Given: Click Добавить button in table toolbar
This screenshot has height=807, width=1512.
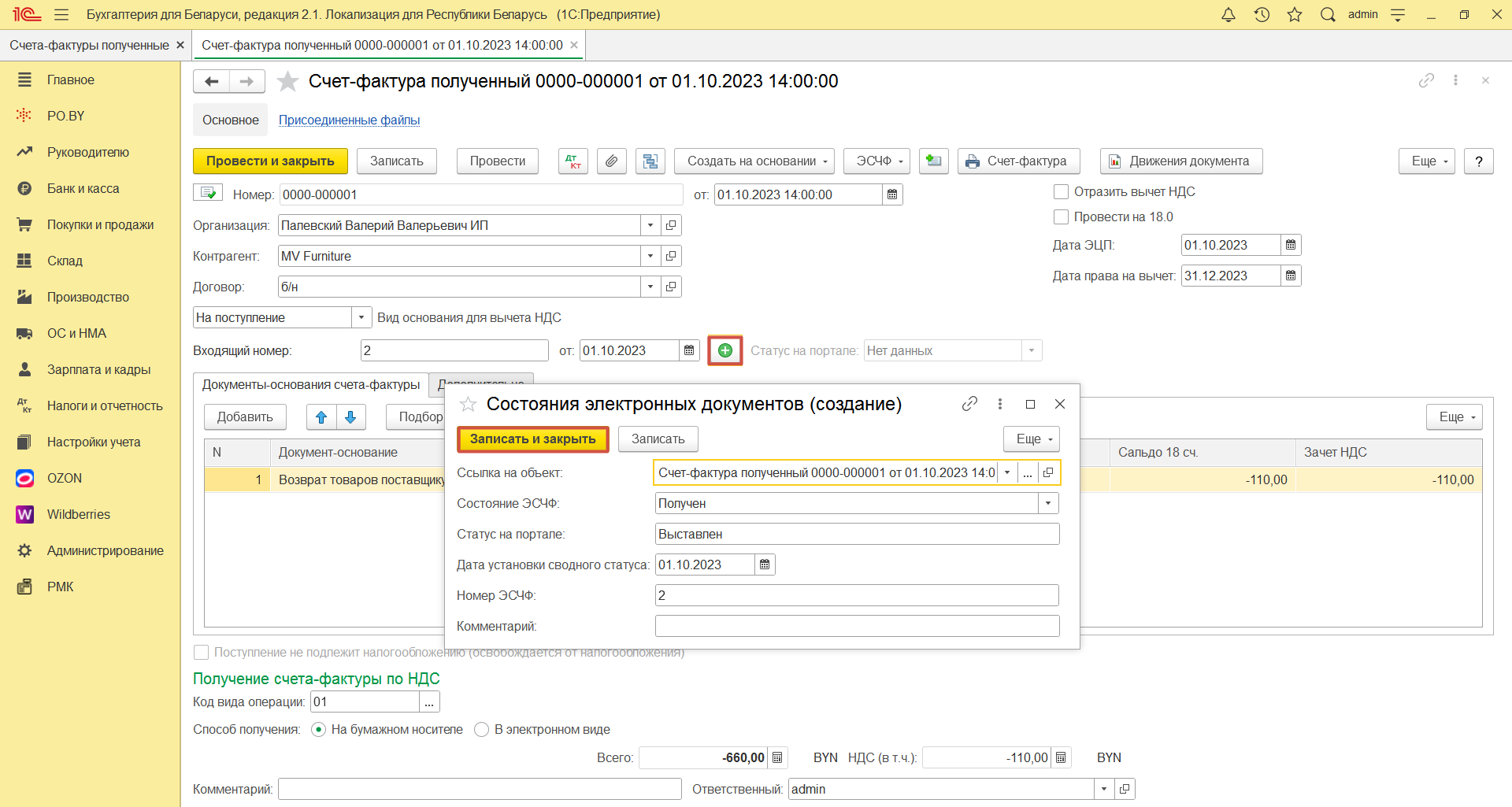Looking at the screenshot, I should point(245,417).
